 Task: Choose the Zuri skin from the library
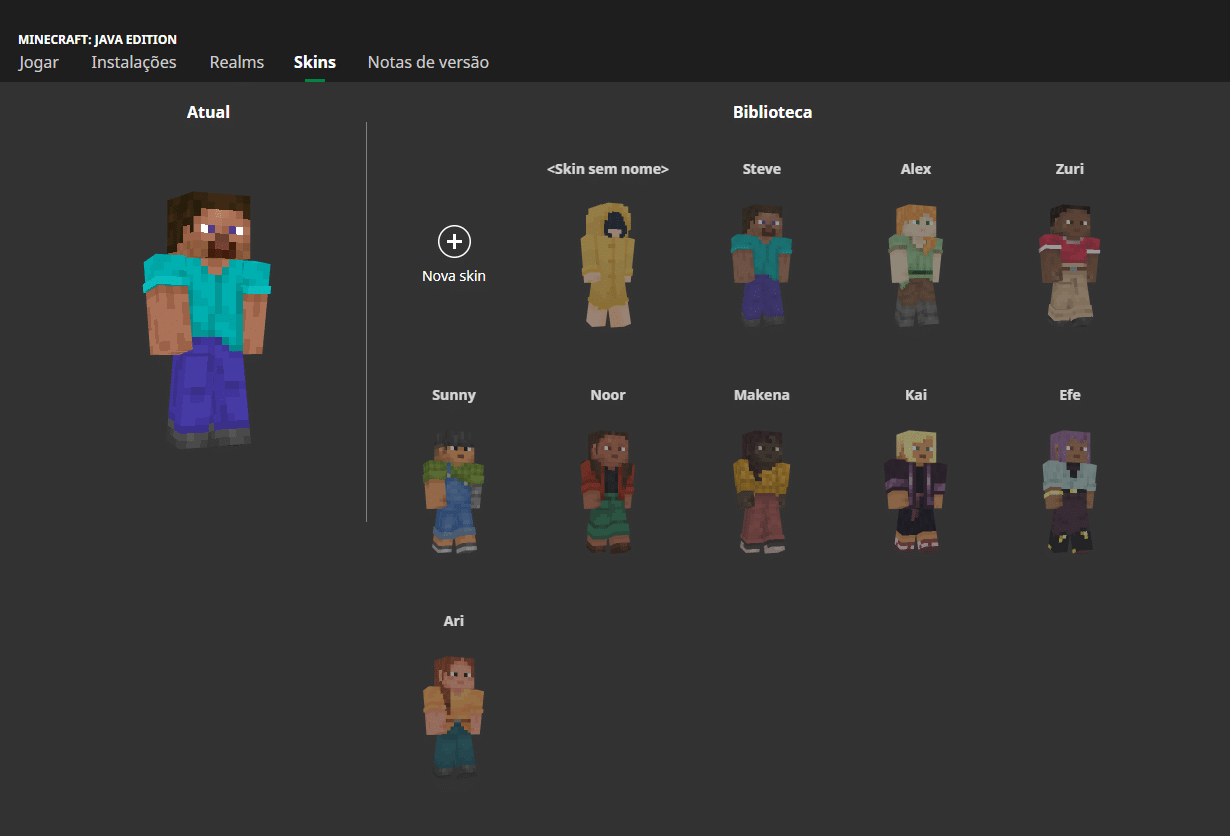[x=1069, y=262]
